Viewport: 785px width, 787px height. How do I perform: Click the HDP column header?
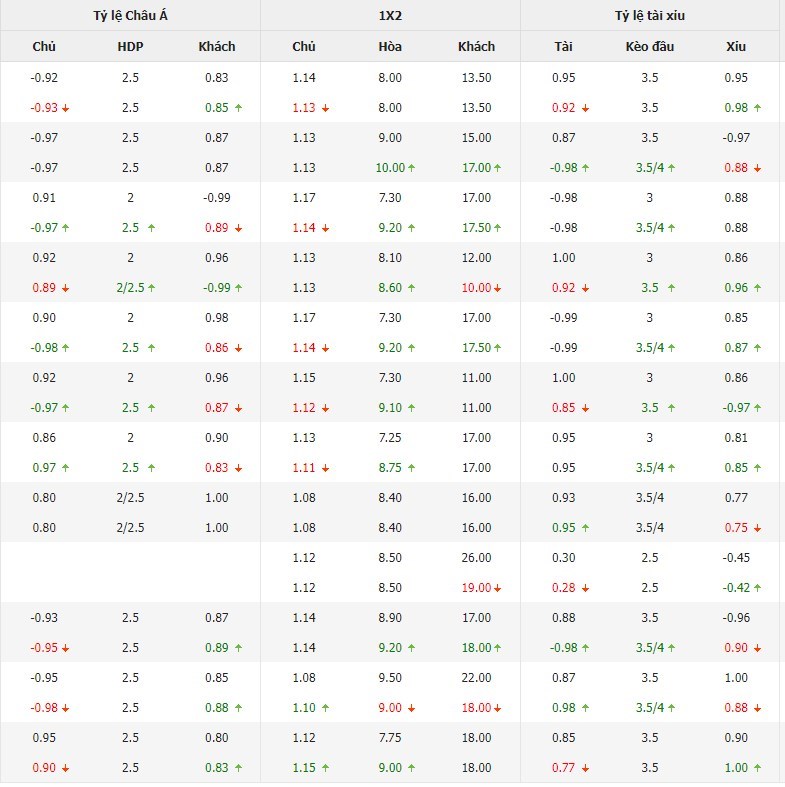point(130,46)
